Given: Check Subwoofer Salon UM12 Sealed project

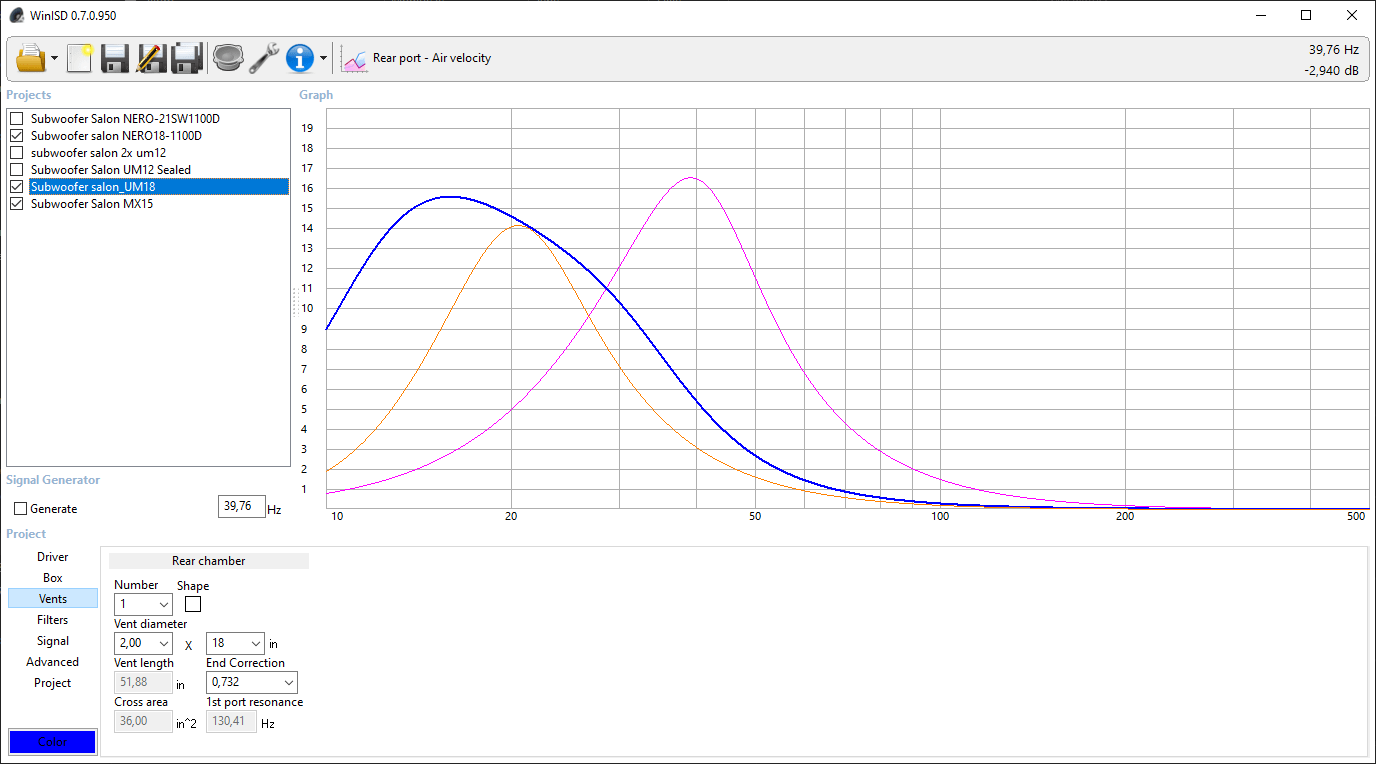Looking at the screenshot, I should point(17,170).
